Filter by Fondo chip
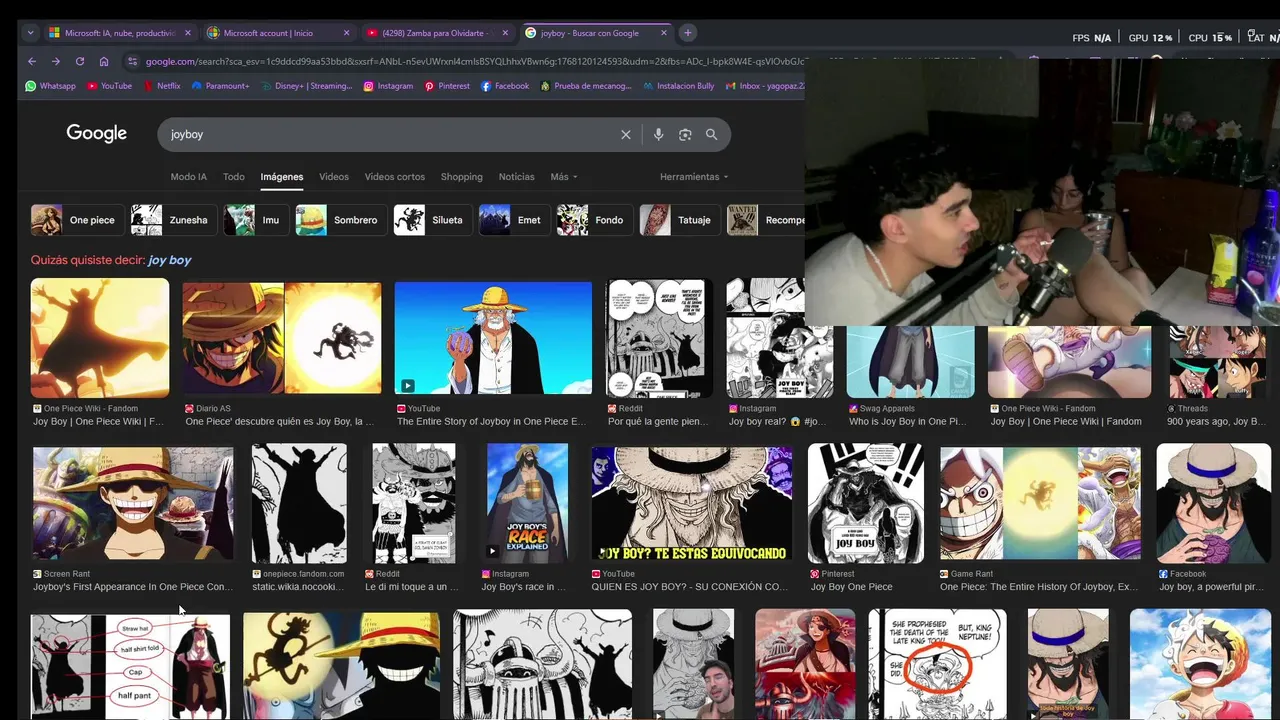 (594, 220)
